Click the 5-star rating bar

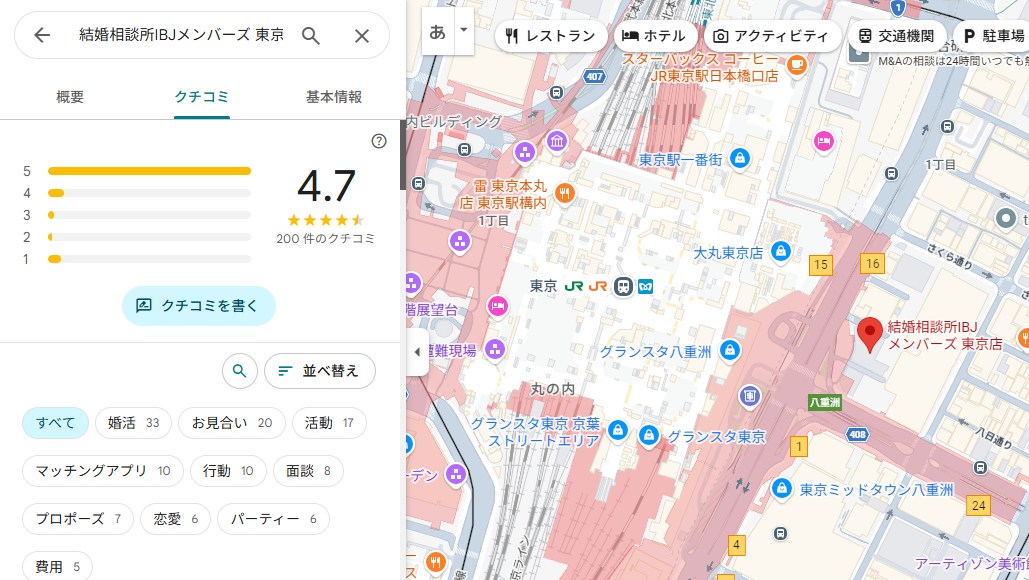pos(149,171)
